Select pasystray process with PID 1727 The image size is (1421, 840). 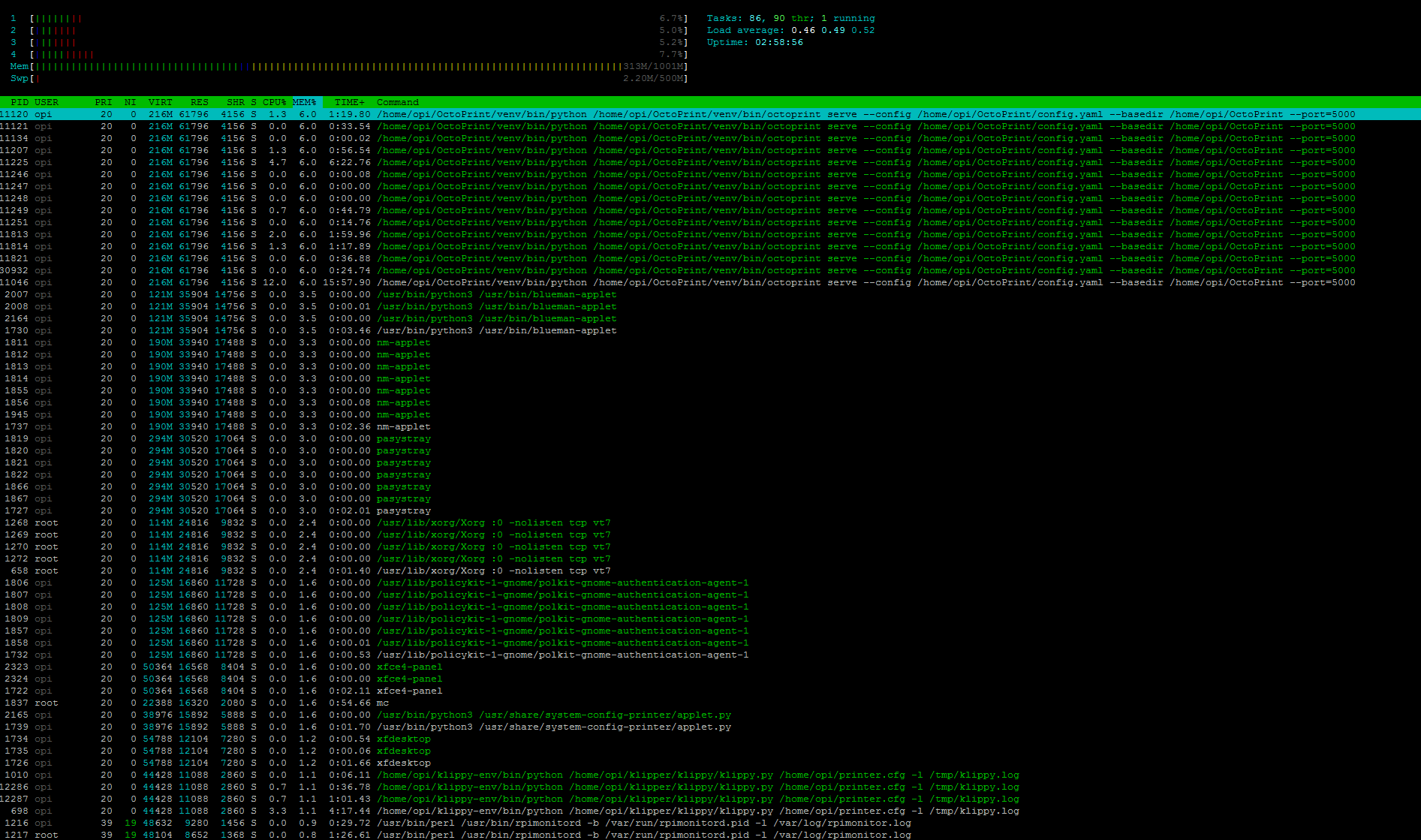[x=403, y=510]
